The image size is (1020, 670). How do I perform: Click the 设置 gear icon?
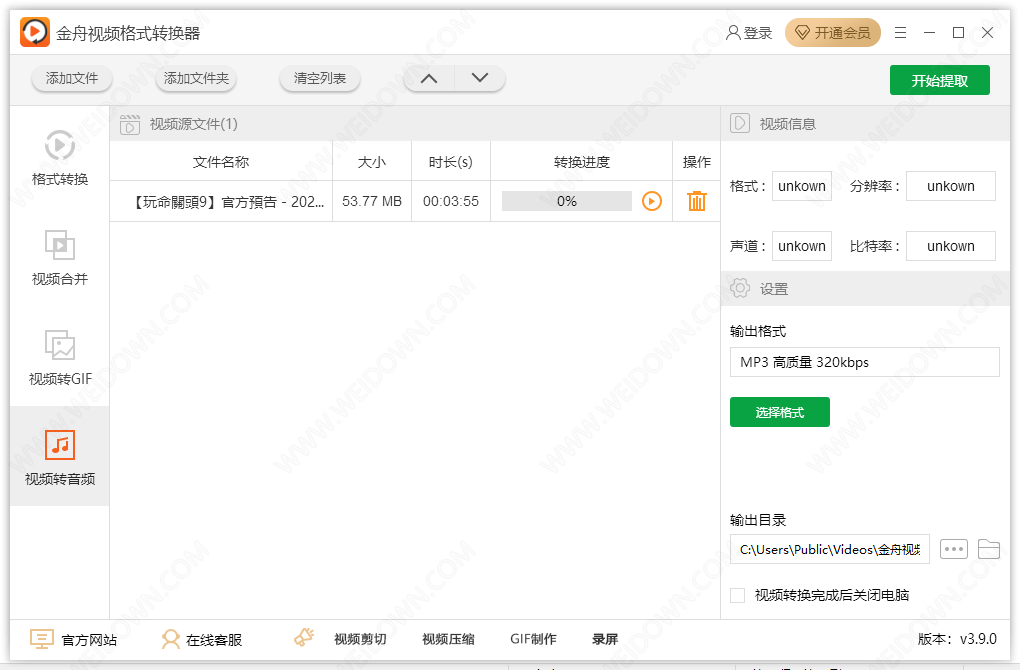[740, 288]
